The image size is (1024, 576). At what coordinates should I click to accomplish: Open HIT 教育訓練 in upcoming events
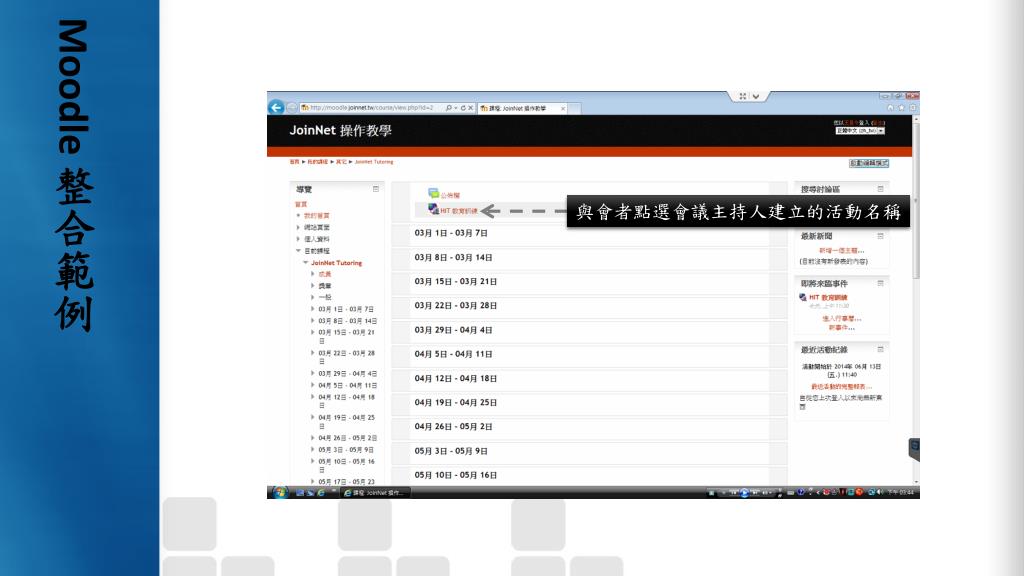point(828,298)
